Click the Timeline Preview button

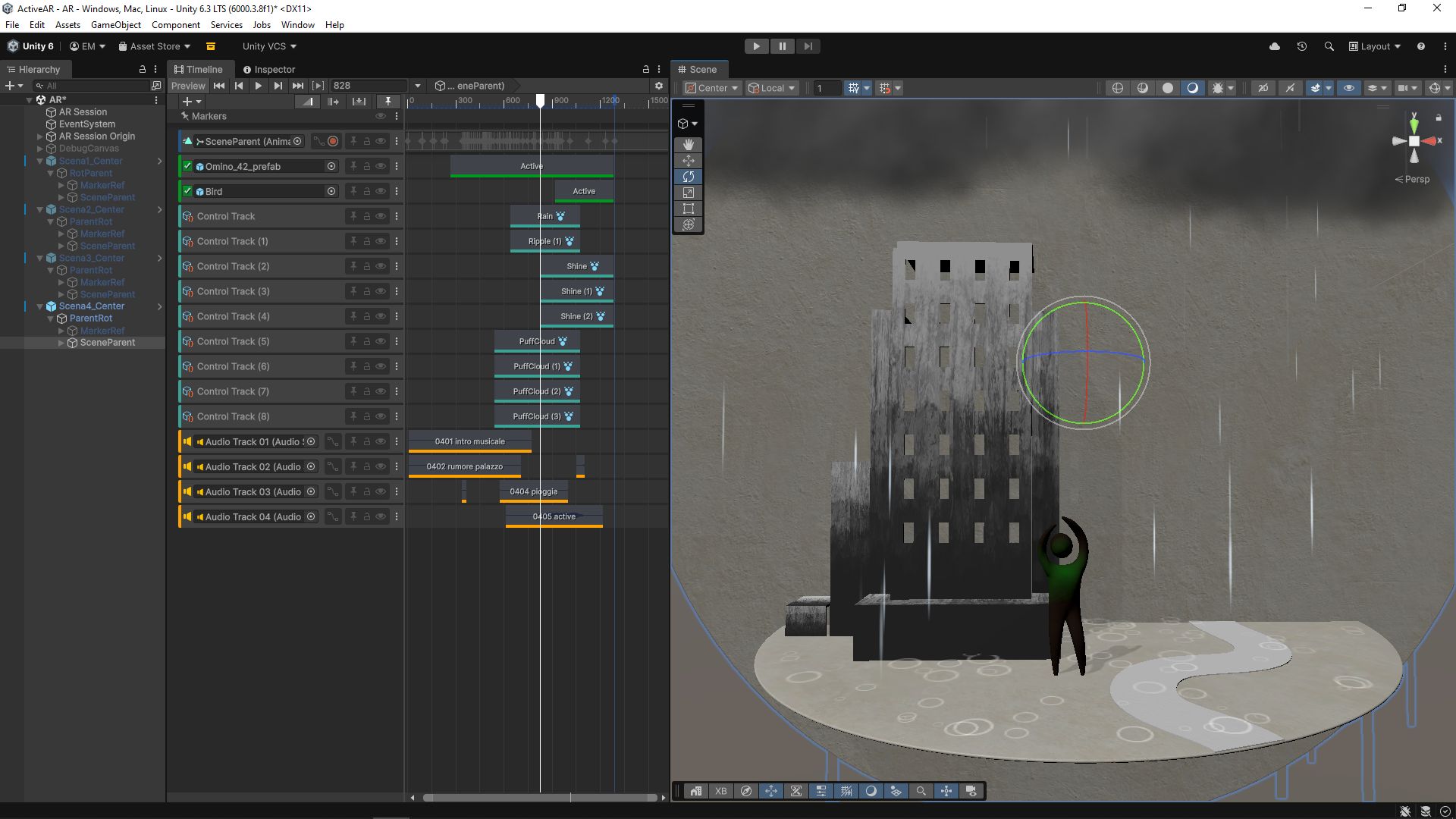188,86
